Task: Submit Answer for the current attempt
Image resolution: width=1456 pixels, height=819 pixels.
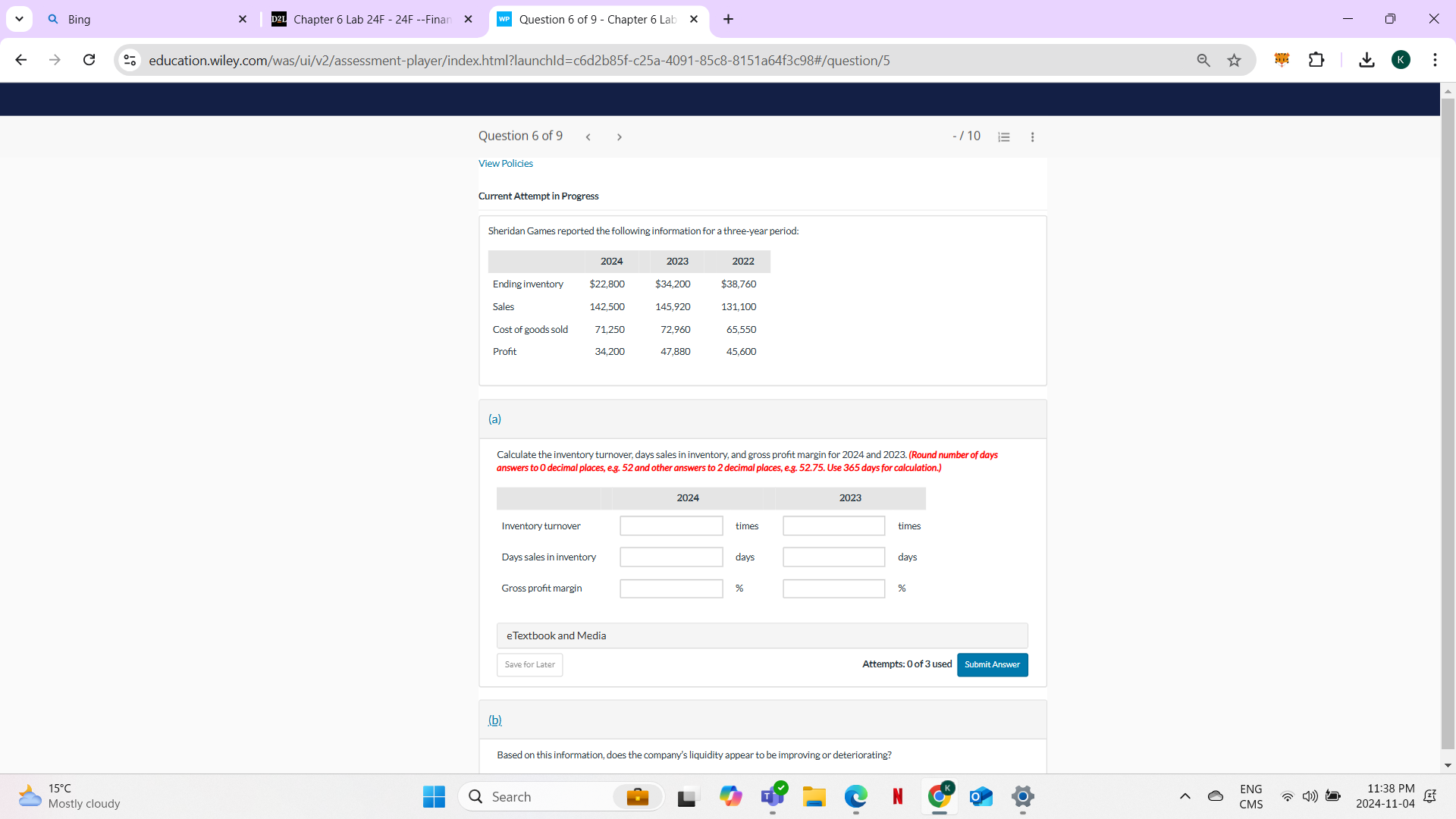Action: [992, 664]
